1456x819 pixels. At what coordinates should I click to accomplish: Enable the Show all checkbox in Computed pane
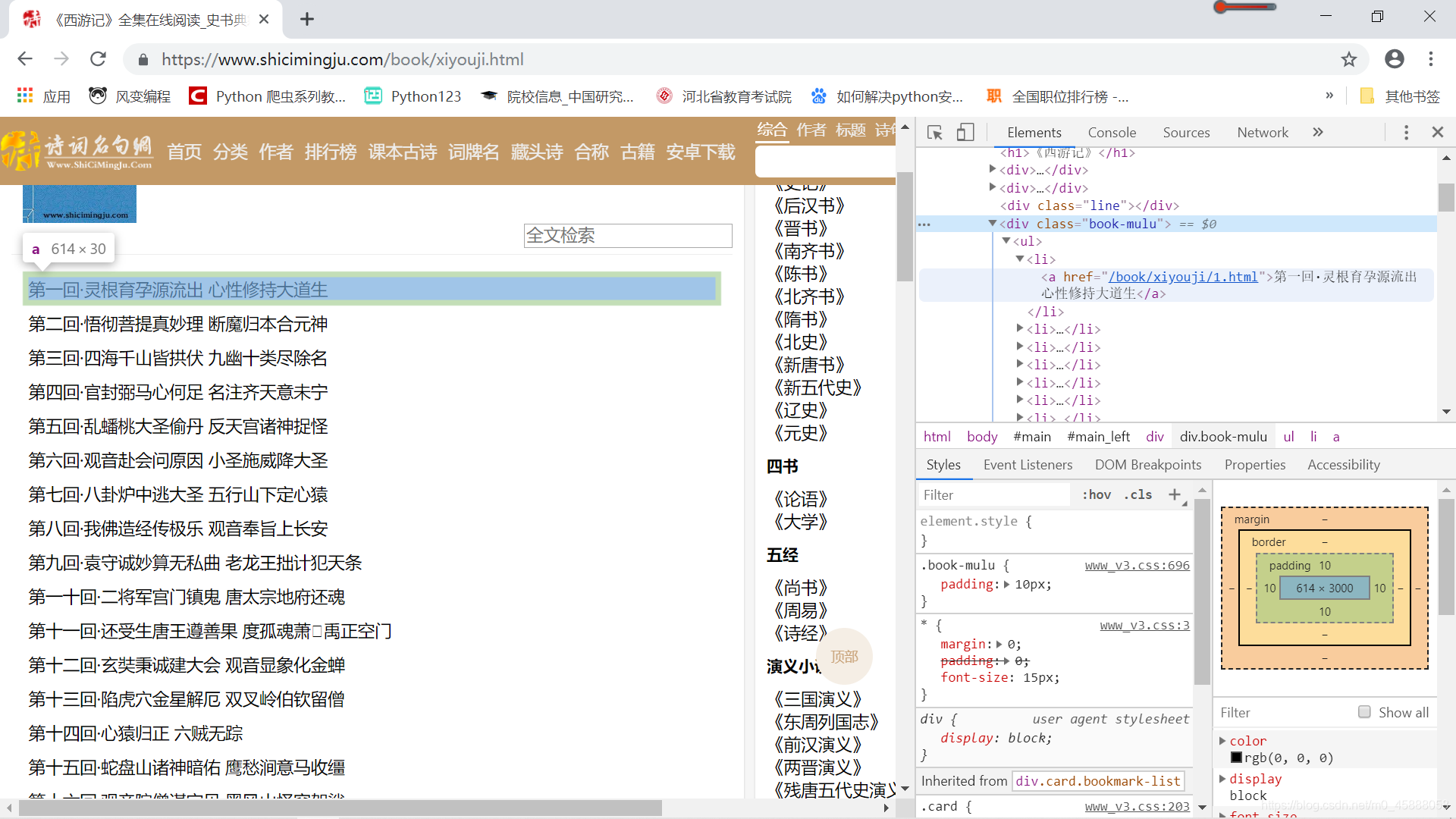(1364, 712)
